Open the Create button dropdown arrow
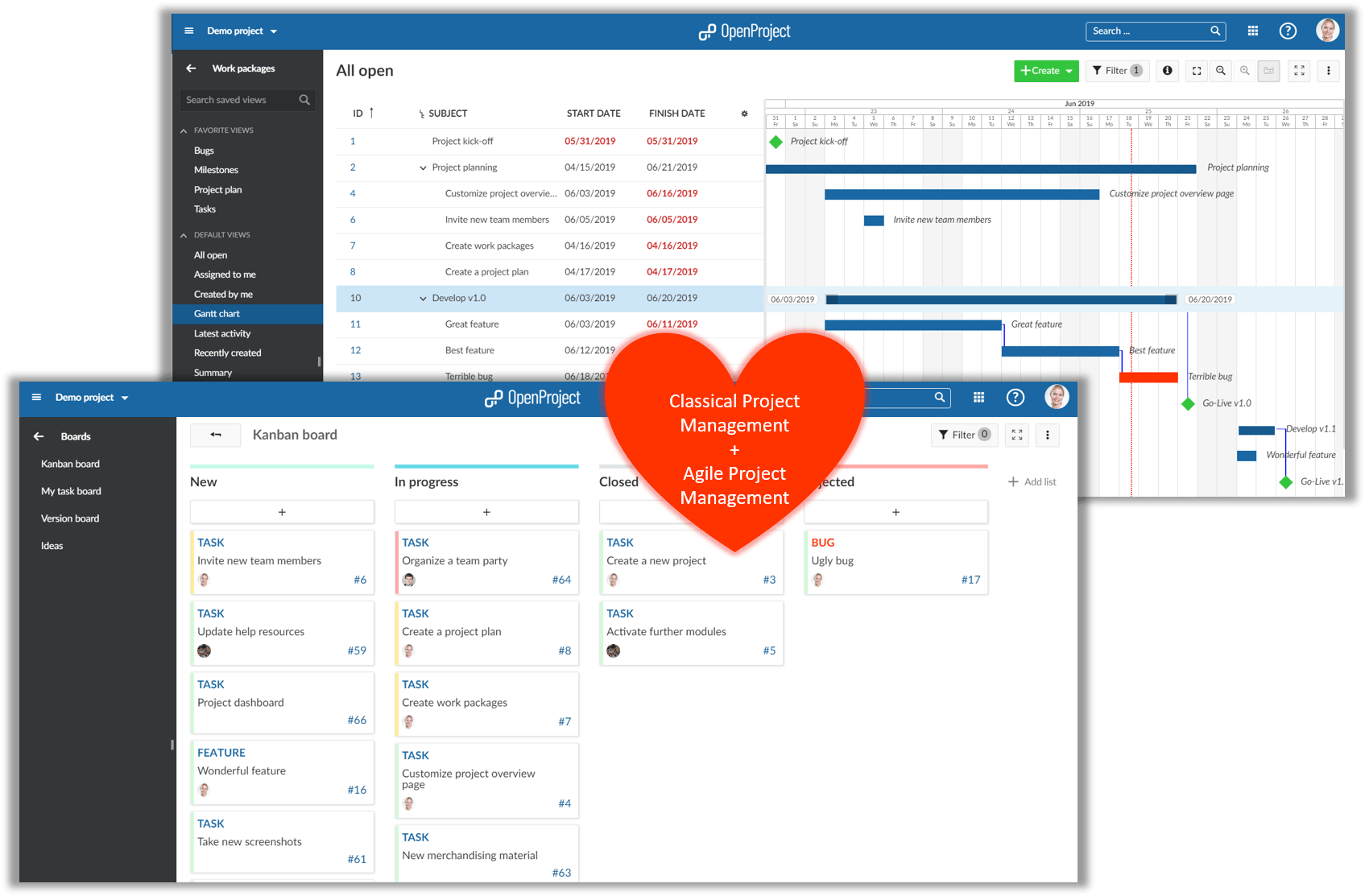 (x=1069, y=71)
